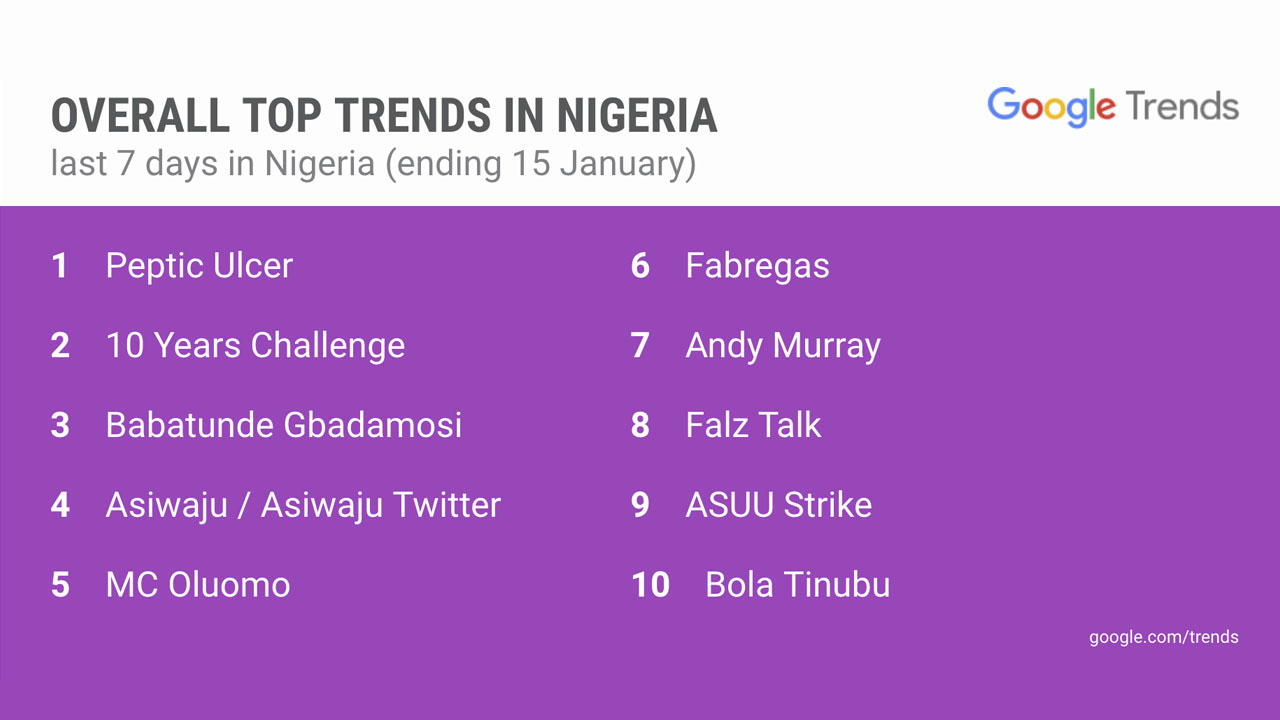This screenshot has height=720, width=1280.
Task: Click Asiwaju / Asiwaju Twitter trend
Action: click(303, 505)
